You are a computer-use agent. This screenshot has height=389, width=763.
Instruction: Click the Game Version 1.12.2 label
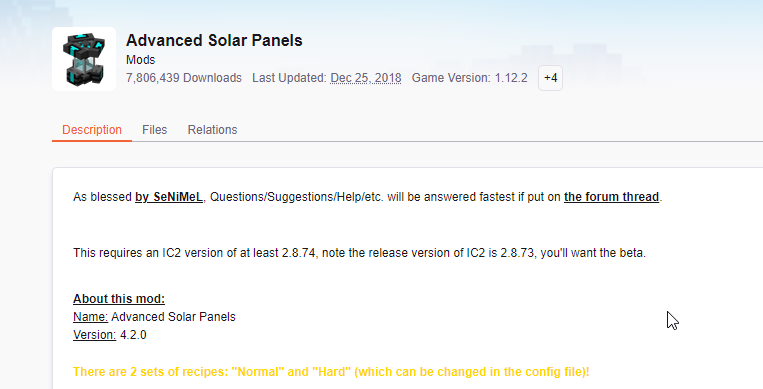coord(470,78)
